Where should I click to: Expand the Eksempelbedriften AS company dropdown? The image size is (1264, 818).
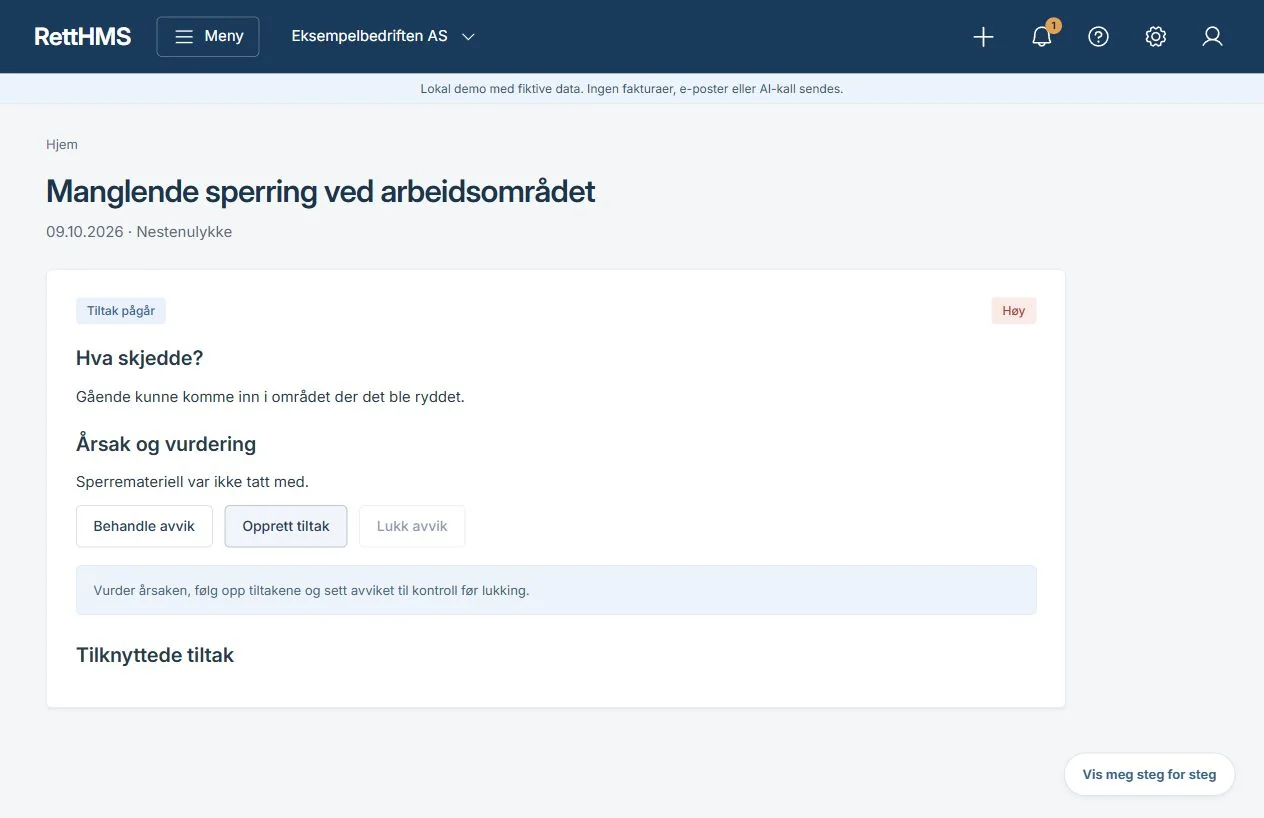[x=383, y=36]
